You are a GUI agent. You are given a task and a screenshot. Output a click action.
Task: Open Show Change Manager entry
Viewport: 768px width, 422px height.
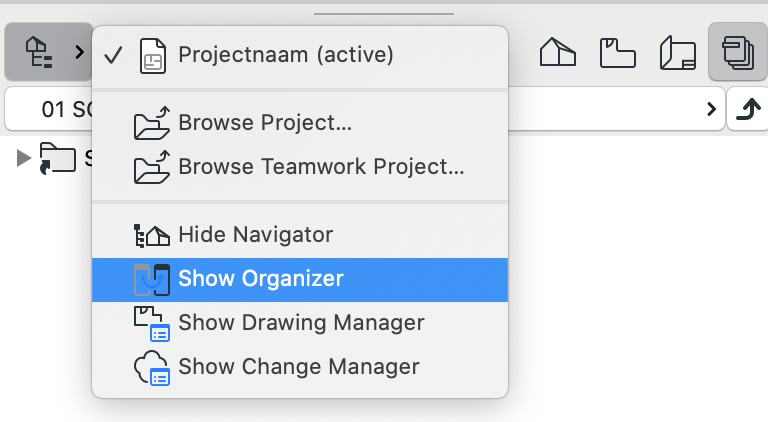pos(300,367)
